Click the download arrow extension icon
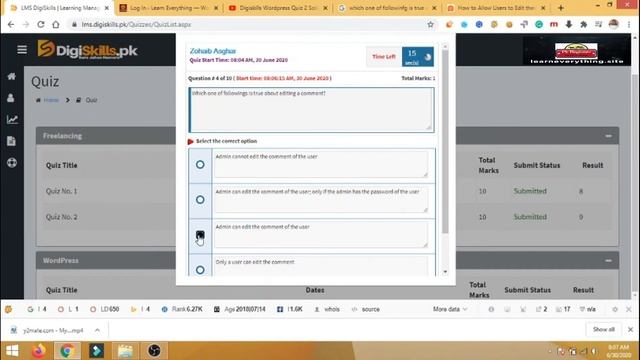Image resolution: width=640 pixels, height=360 pixels. 569,24
